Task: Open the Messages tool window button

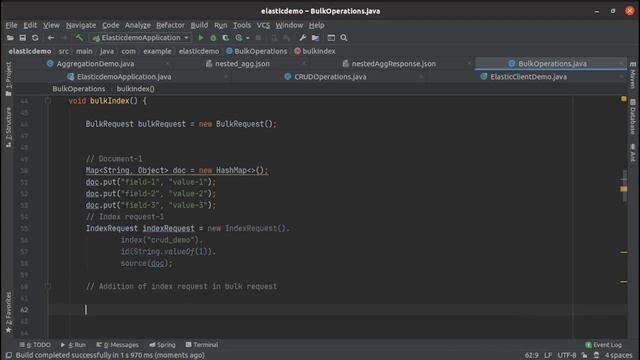Action: pyautogui.click(x=118, y=345)
